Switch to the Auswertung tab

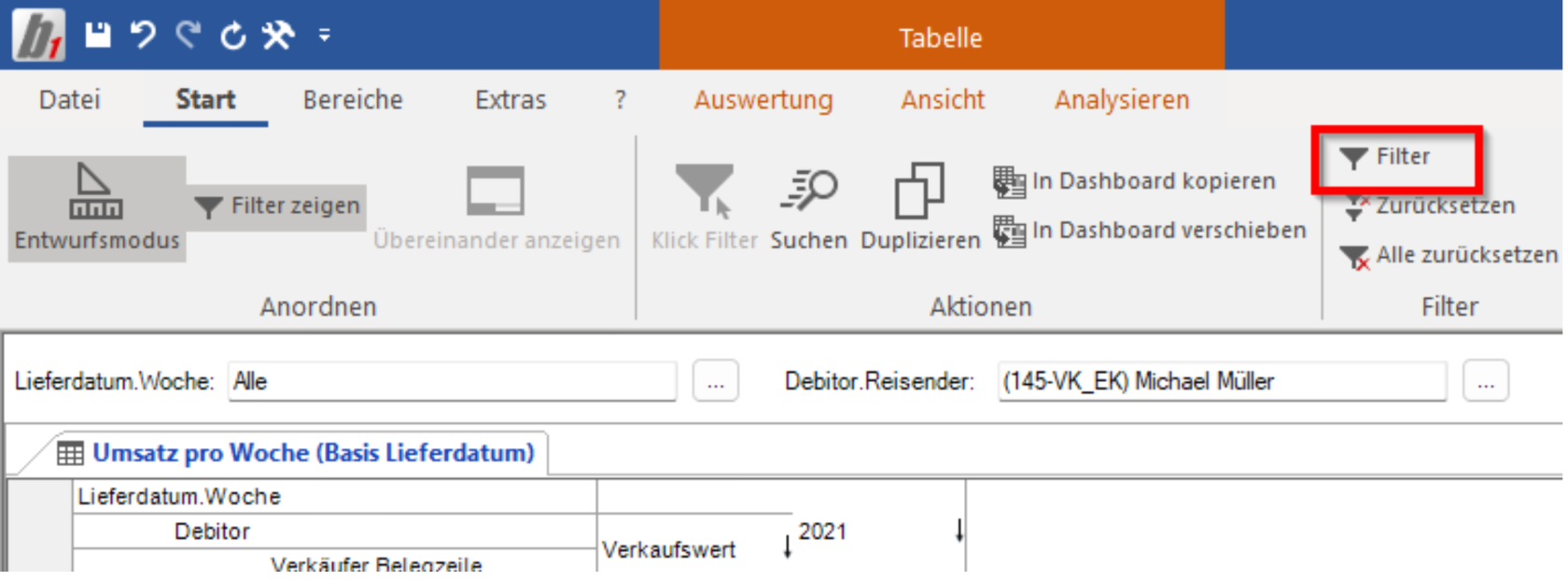click(x=763, y=100)
